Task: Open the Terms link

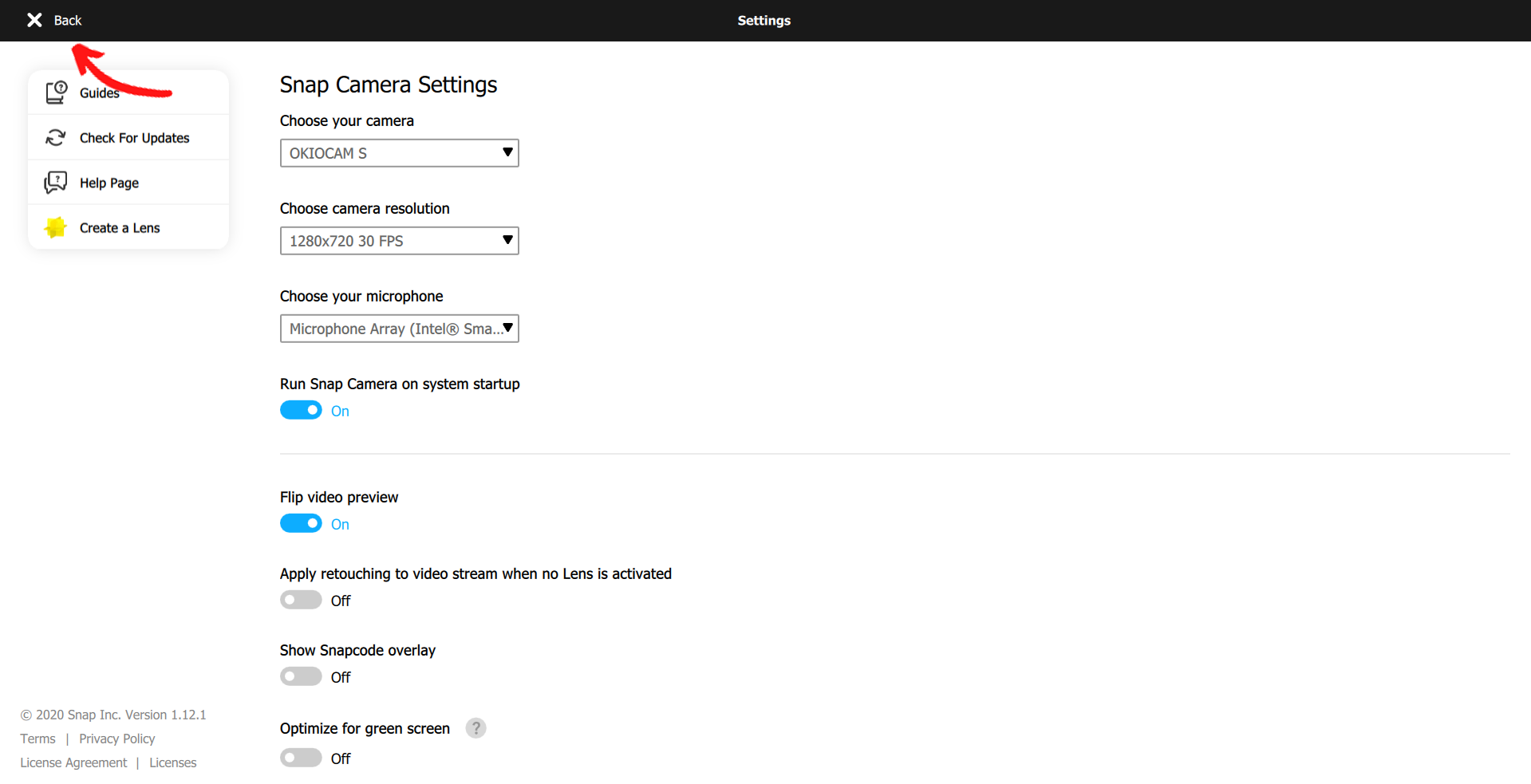Action: click(x=38, y=739)
